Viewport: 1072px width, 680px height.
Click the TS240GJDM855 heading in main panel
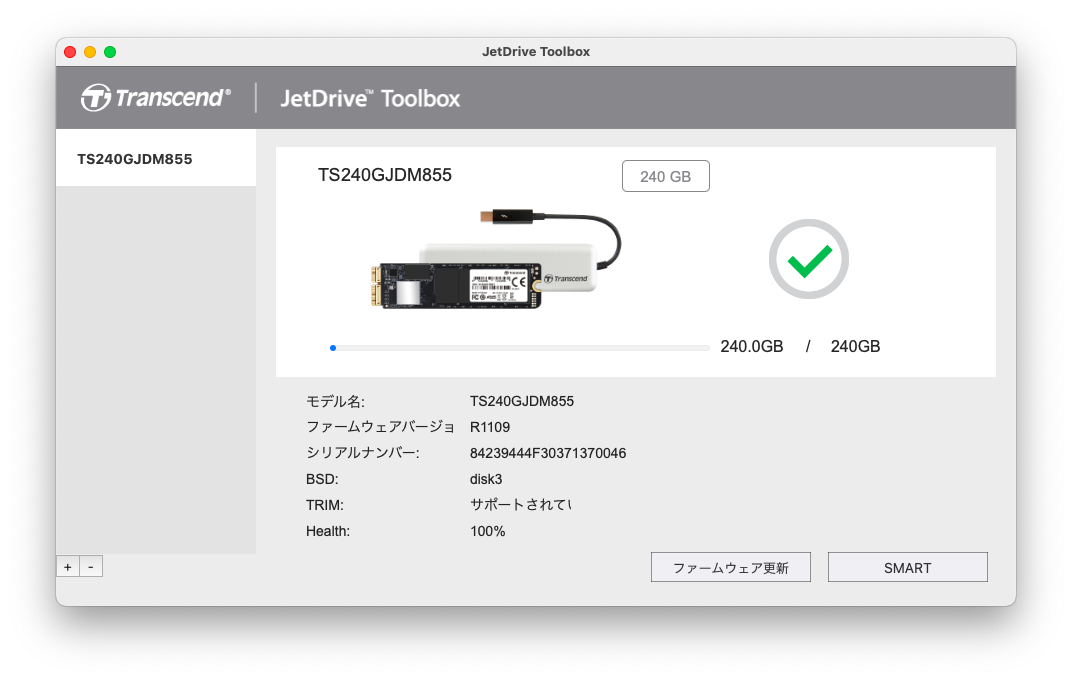[385, 175]
